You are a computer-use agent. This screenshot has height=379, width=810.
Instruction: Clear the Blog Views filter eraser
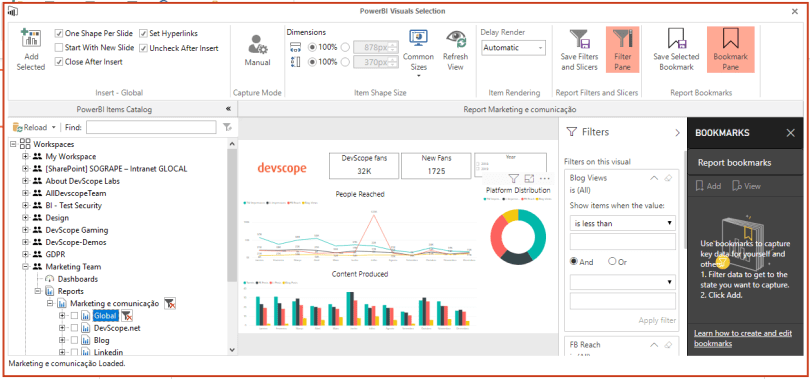coord(667,178)
